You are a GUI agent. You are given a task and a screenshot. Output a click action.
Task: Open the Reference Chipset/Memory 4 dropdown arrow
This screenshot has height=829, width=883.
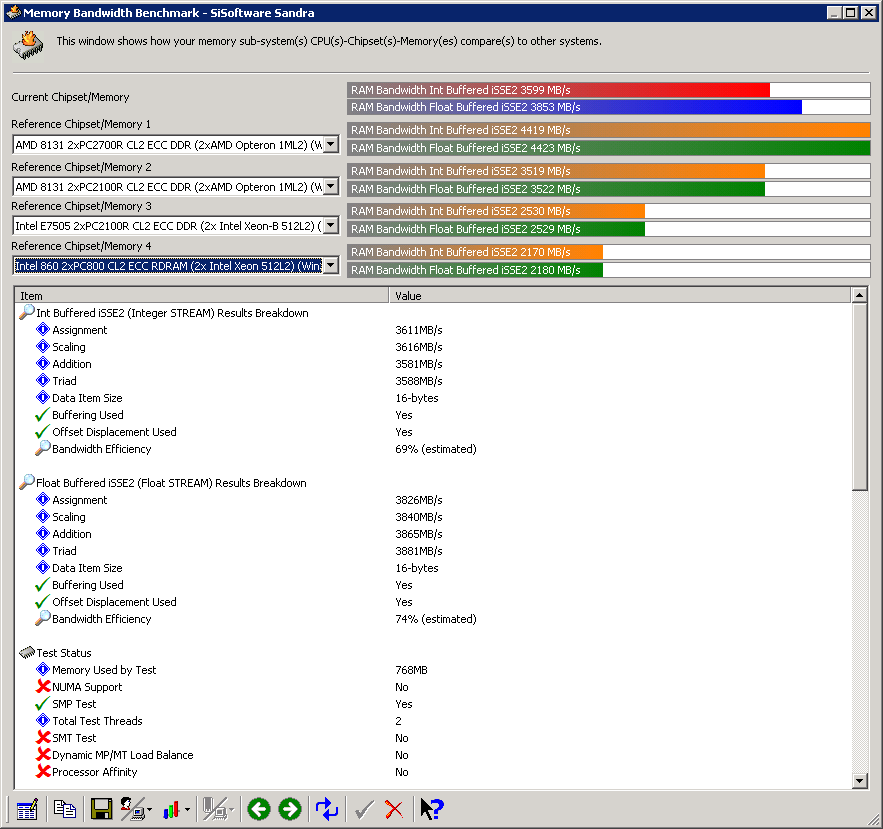[x=331, y=265]
